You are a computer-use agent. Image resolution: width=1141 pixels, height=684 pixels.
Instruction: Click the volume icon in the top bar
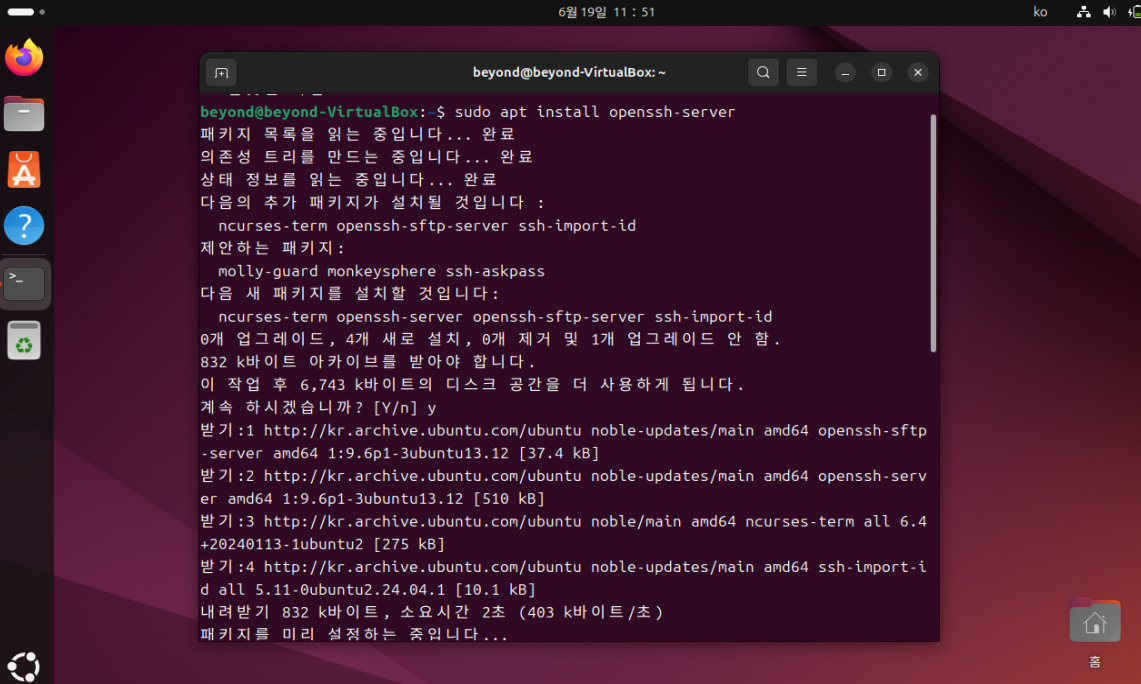tap(1109, 12)
